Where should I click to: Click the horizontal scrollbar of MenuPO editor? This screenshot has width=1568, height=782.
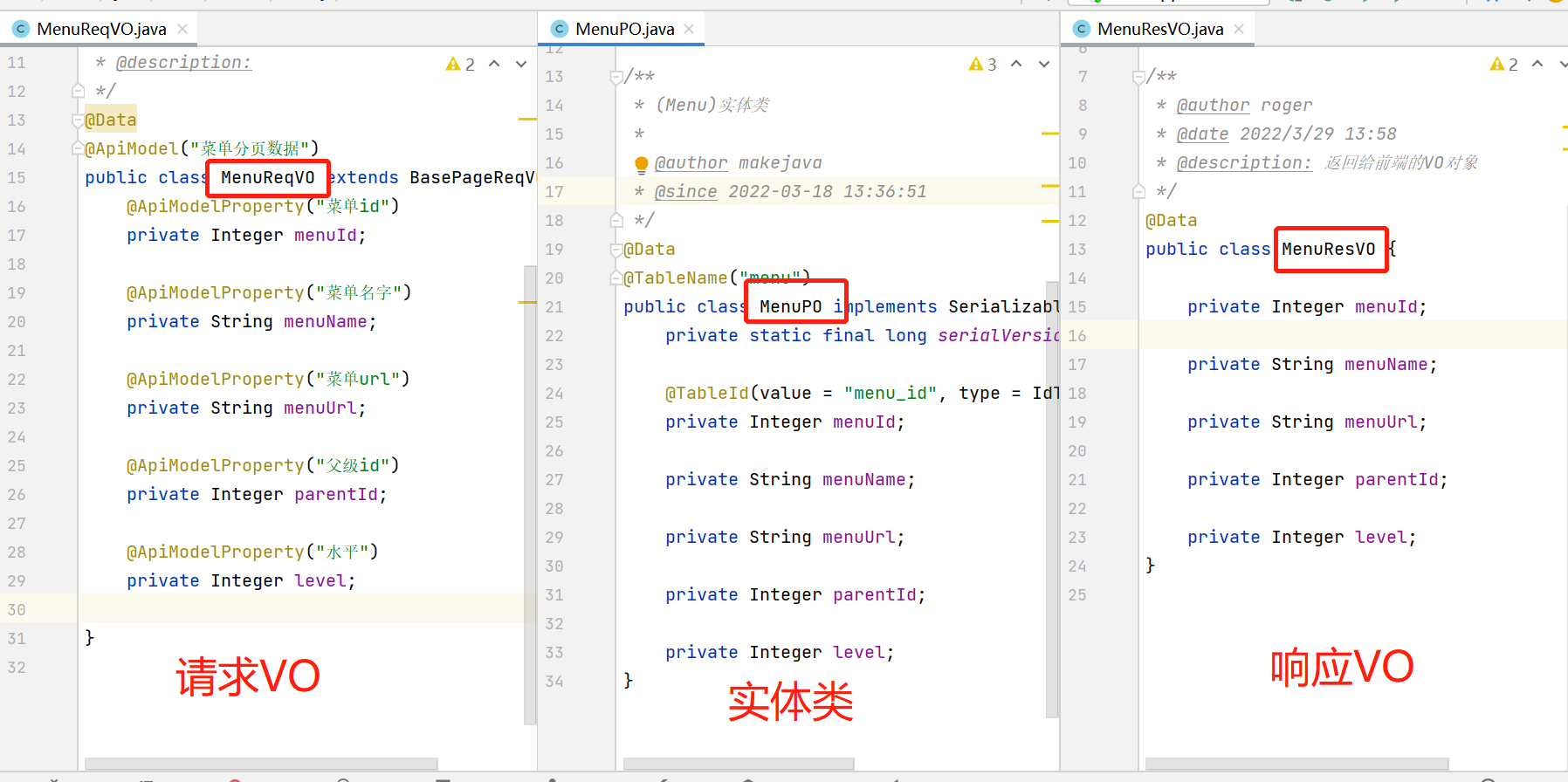tap(739, 764)
